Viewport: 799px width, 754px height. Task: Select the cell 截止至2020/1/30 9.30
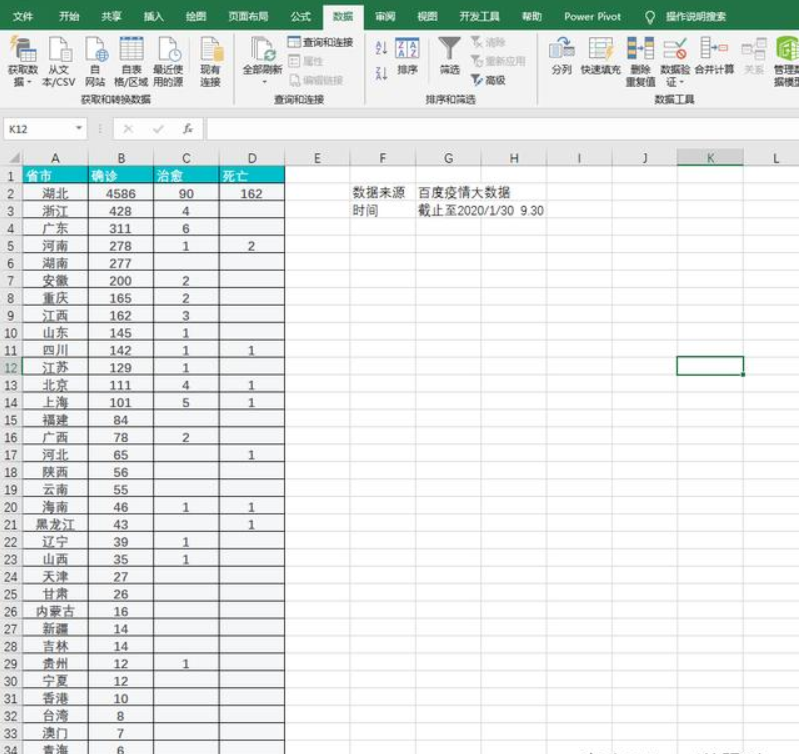click(448, 210)
